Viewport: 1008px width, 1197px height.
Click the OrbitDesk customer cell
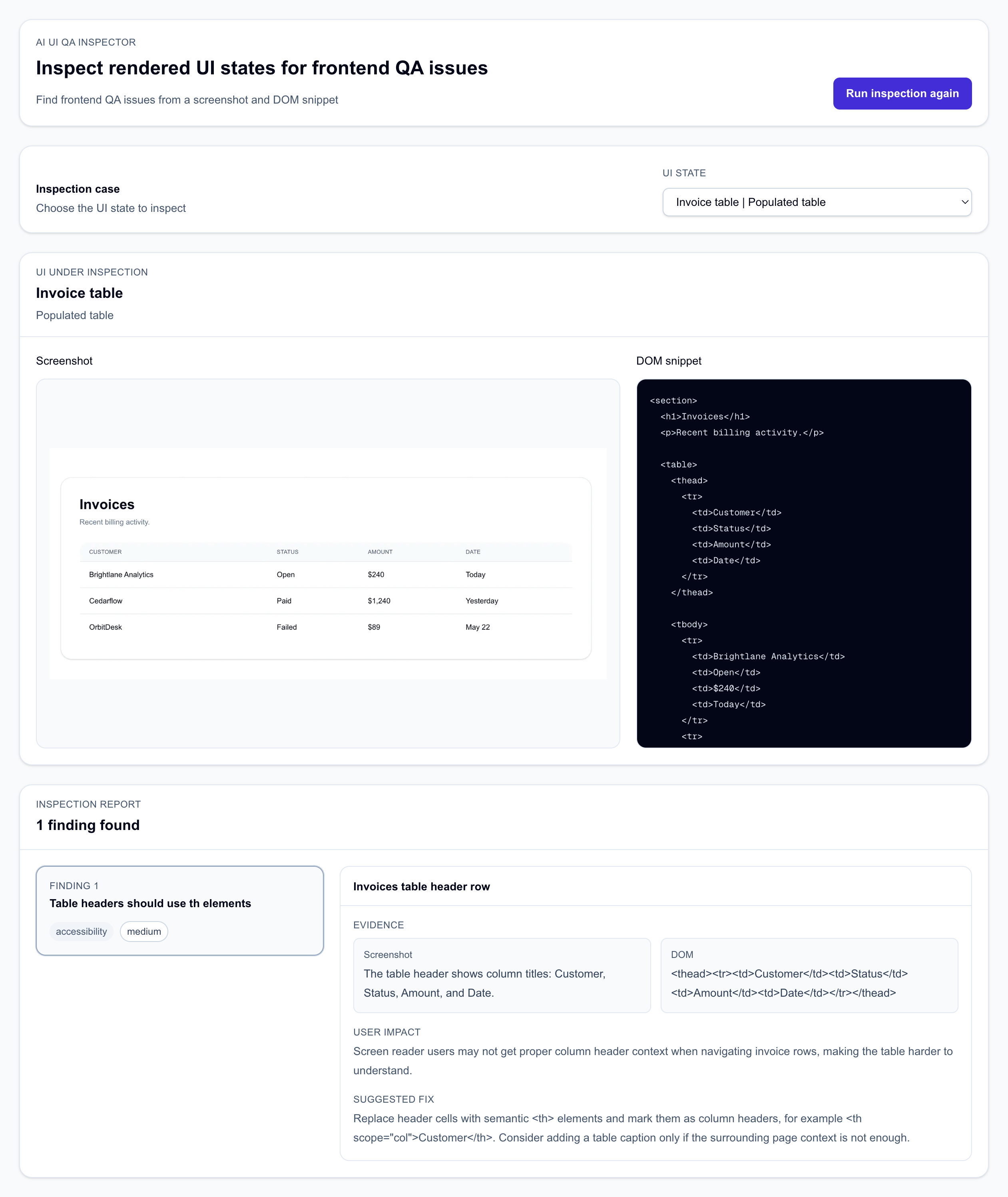click(106, 627)
